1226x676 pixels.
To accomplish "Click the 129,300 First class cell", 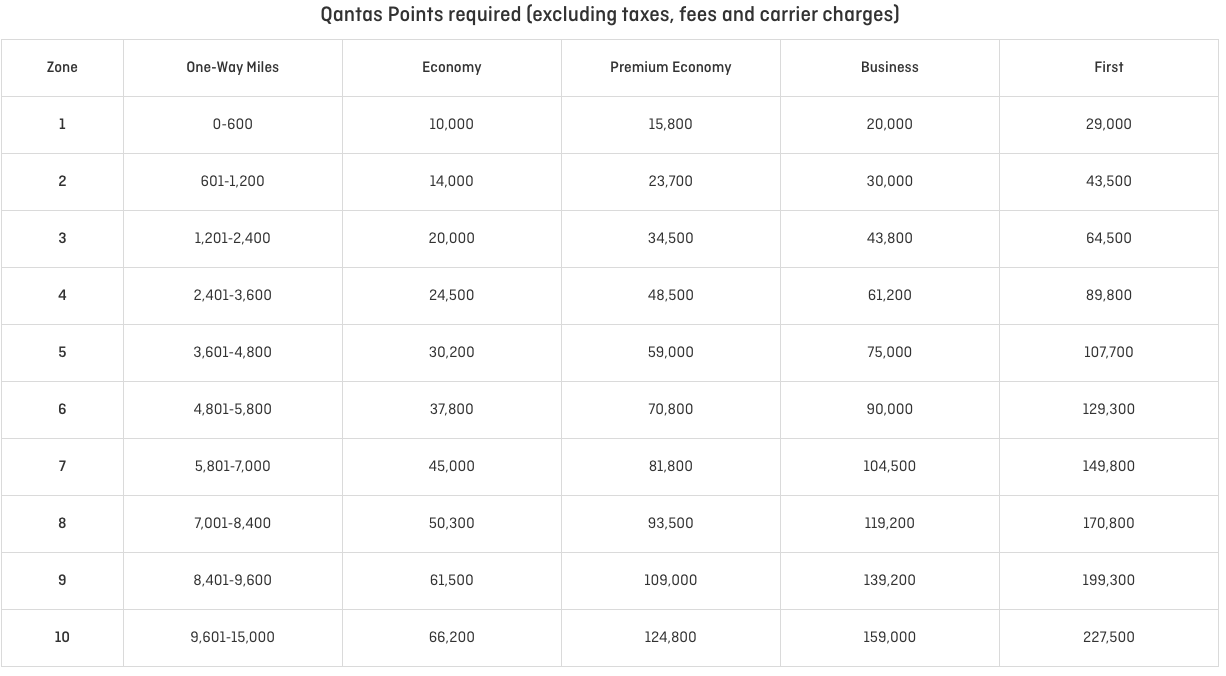I will coord(1109,409).
